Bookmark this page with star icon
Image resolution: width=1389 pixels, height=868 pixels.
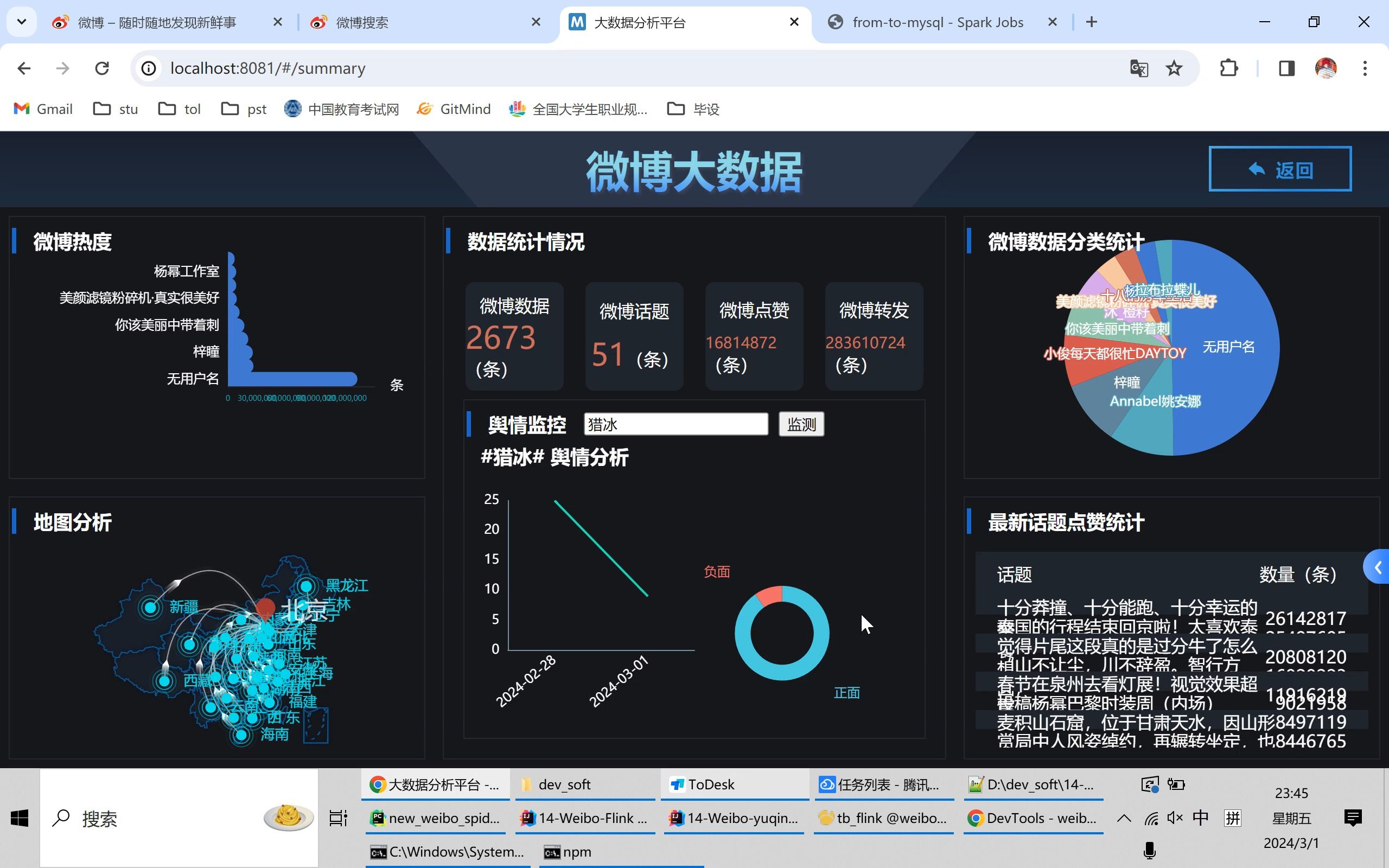1174,68
